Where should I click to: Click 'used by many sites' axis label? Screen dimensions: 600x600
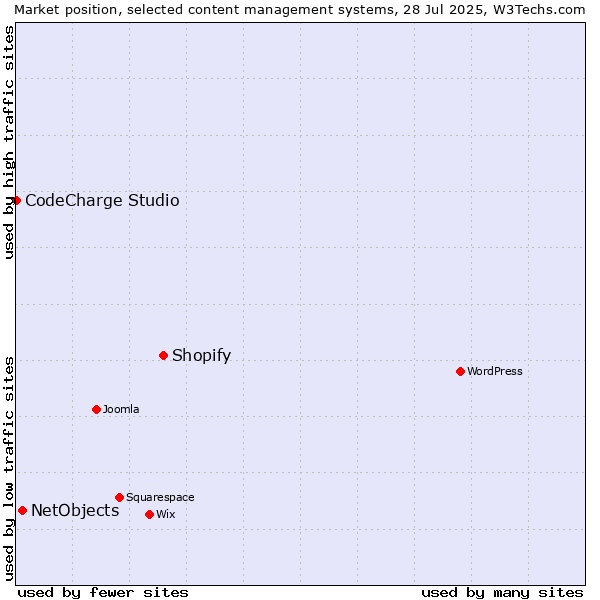(502, 593)
